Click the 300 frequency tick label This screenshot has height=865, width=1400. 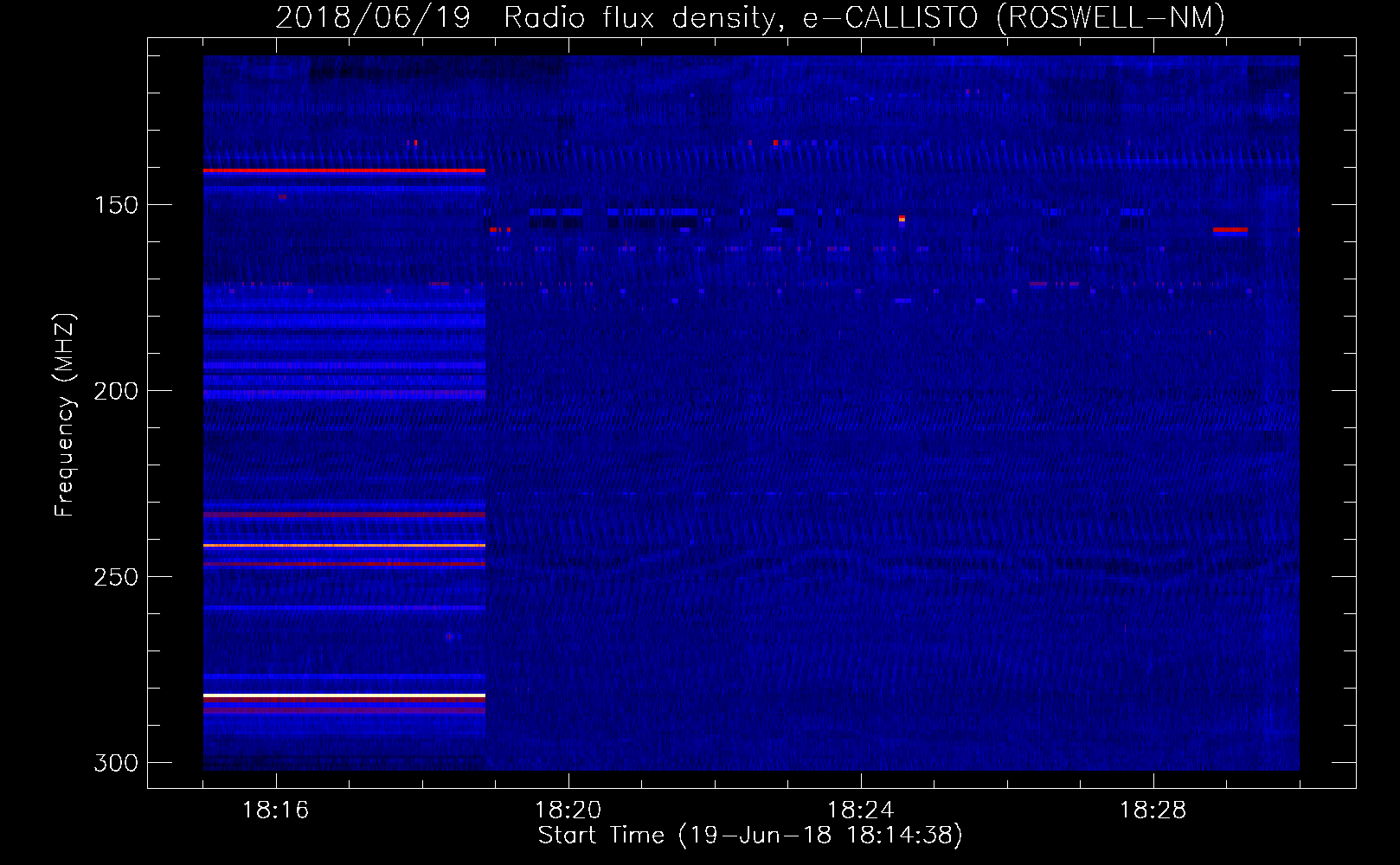(x=115, y=763)
